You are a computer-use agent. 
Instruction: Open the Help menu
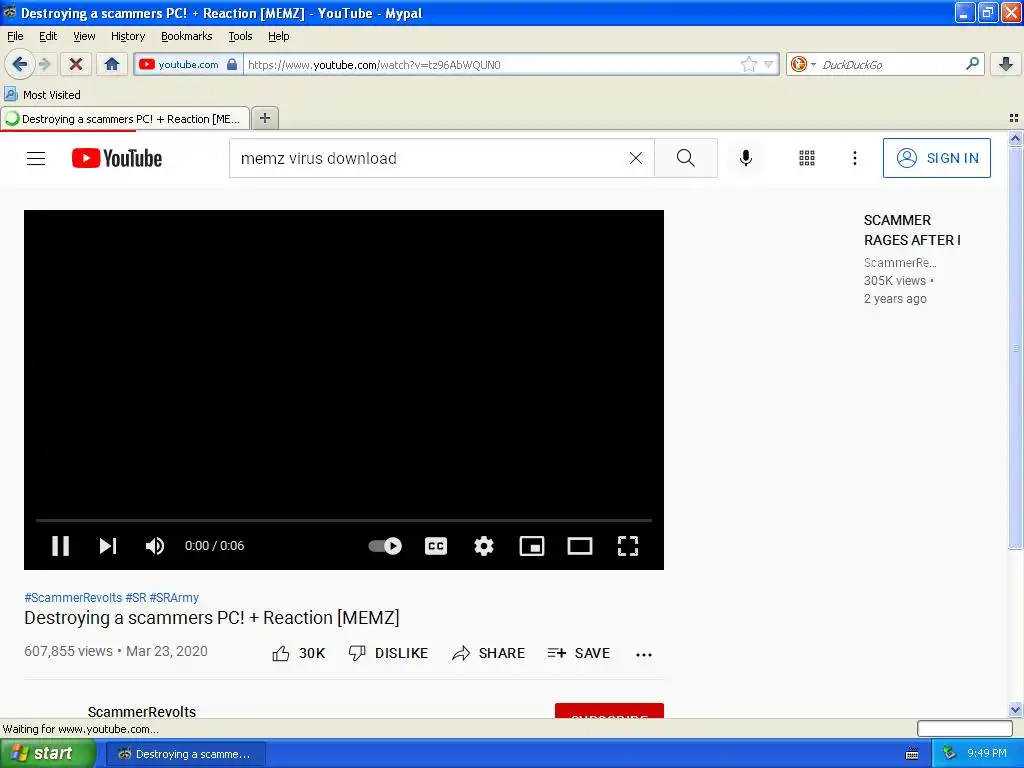278,36
